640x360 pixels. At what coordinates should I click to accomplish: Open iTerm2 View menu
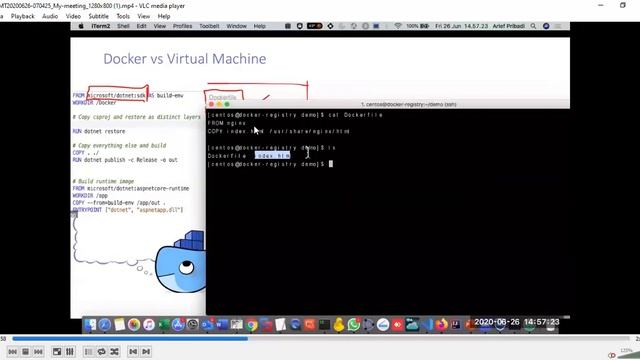pos(160,26)
